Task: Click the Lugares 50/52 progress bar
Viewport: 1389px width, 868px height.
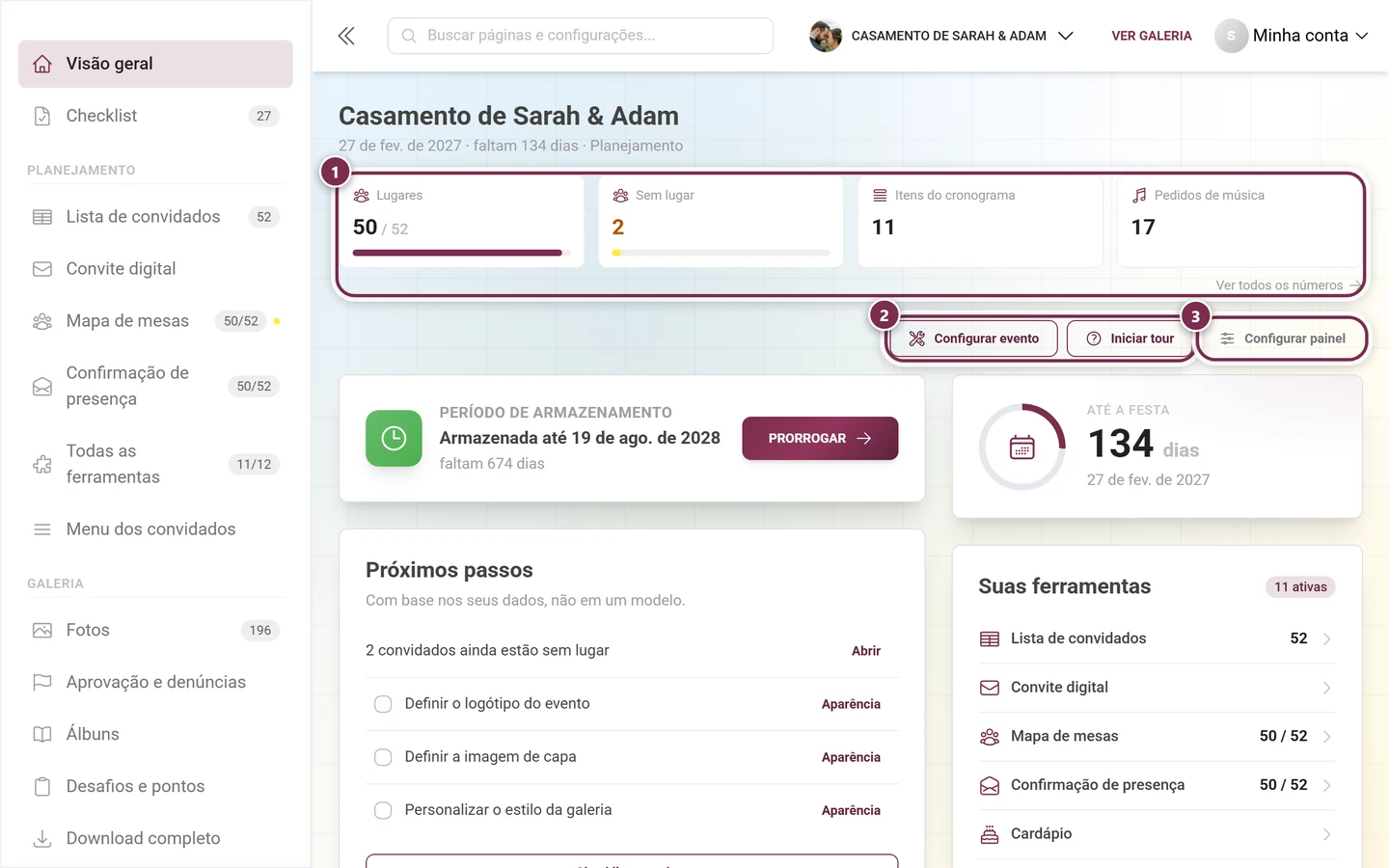Action: [x=462, y=253]
